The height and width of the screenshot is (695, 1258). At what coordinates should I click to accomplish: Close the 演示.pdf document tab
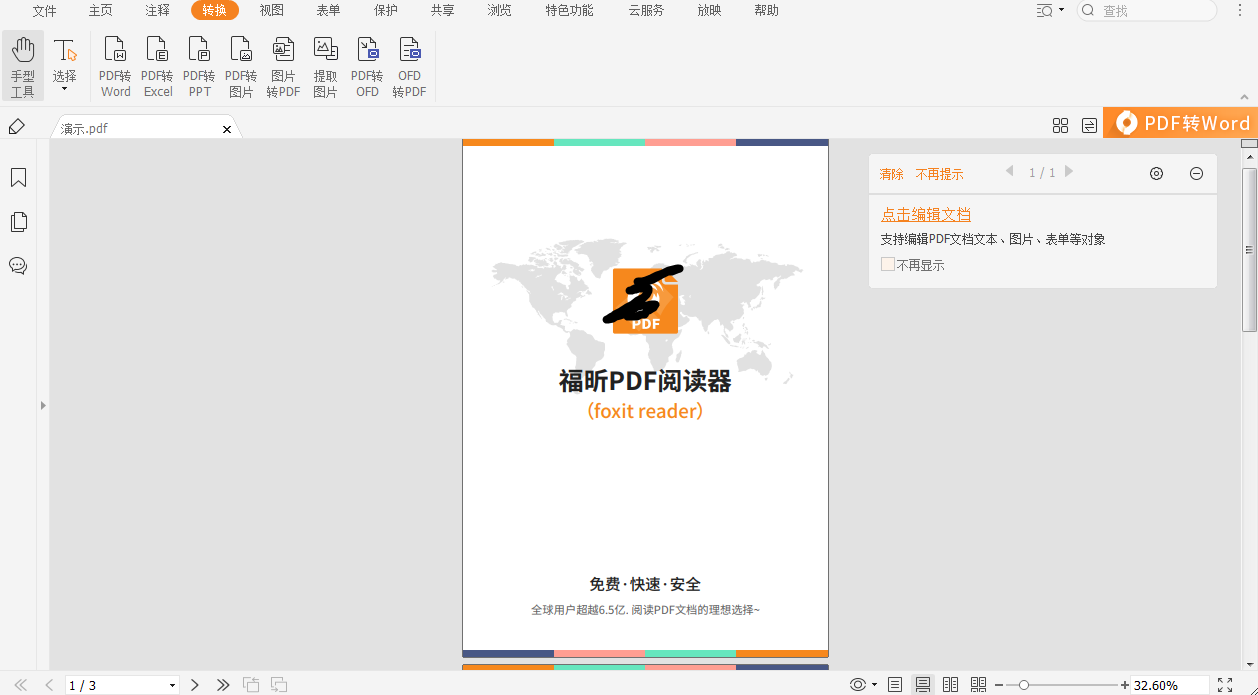coord(227,129)
